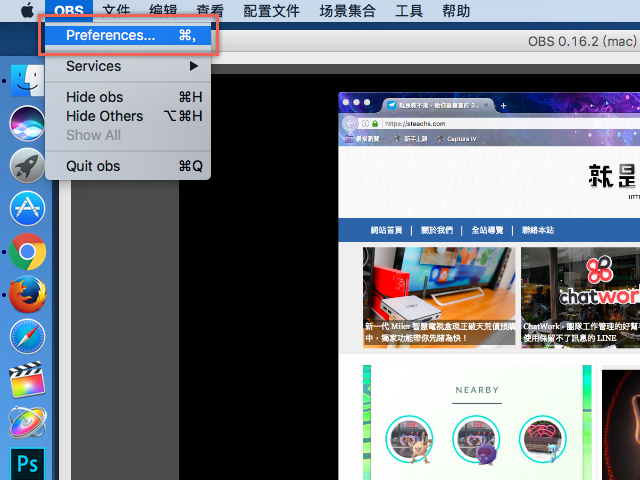This screenshot has height=480, width=640.
Task: Open the 查看 menu
Action: coord(210,11)
